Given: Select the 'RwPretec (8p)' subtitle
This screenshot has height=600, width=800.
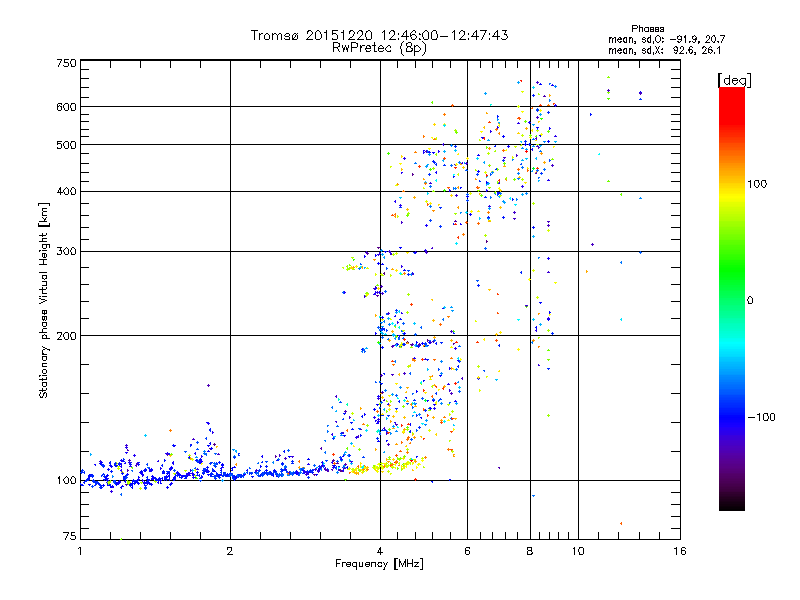Looking at the screenshot, I should 379,48.
